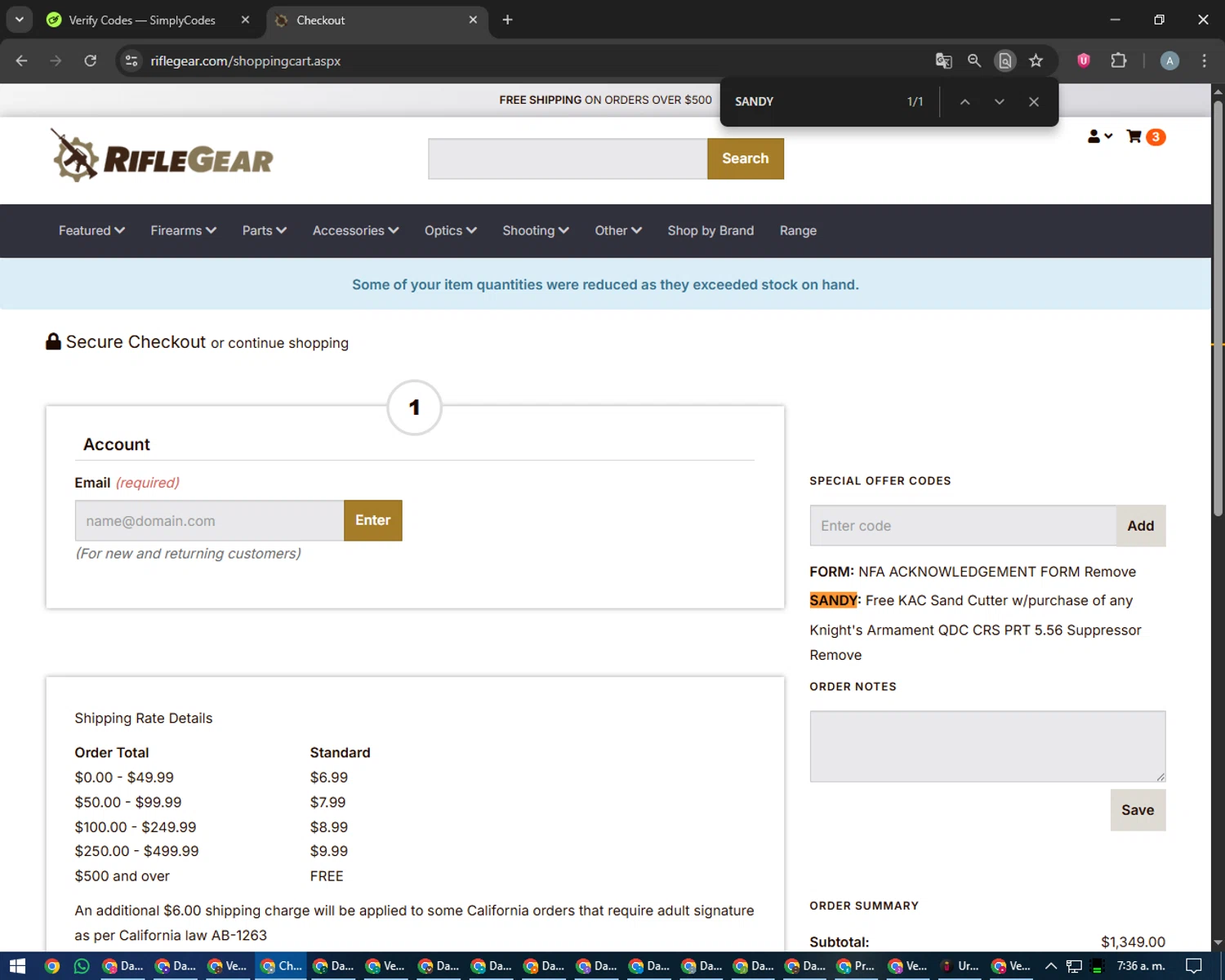Close the Checkout tab

473,20
